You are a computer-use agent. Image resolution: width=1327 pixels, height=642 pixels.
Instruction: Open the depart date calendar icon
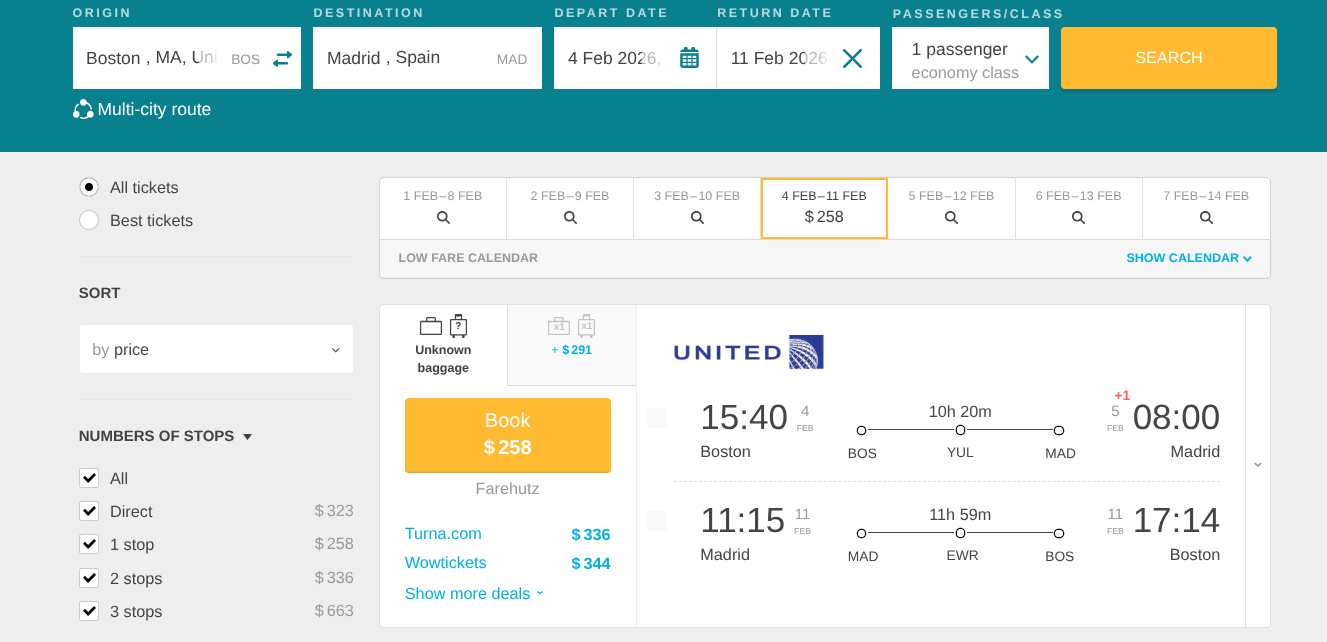(x=689, y=58)
